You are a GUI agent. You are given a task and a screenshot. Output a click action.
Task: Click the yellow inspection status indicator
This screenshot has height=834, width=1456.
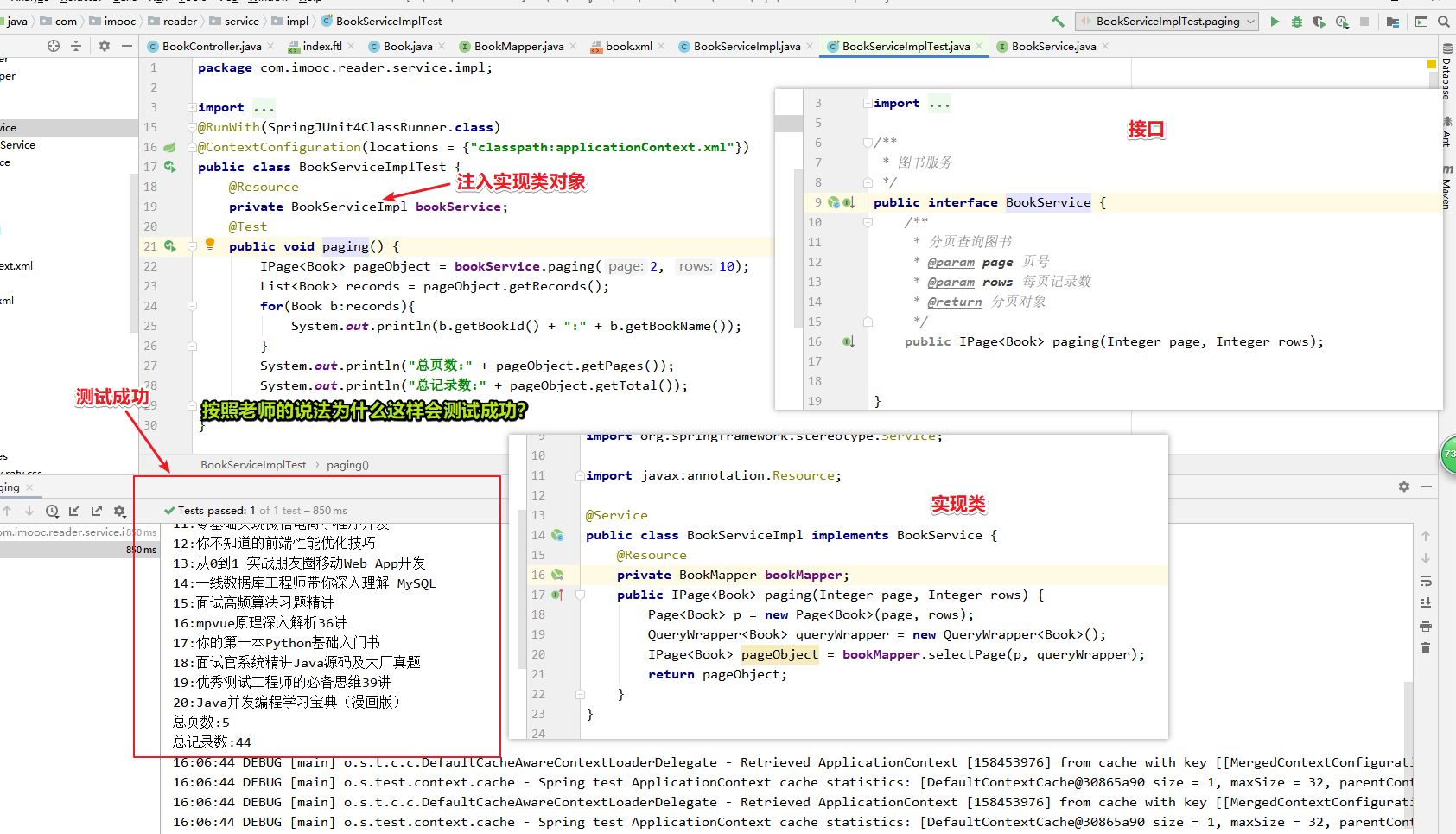click(x=1431, y=65)
